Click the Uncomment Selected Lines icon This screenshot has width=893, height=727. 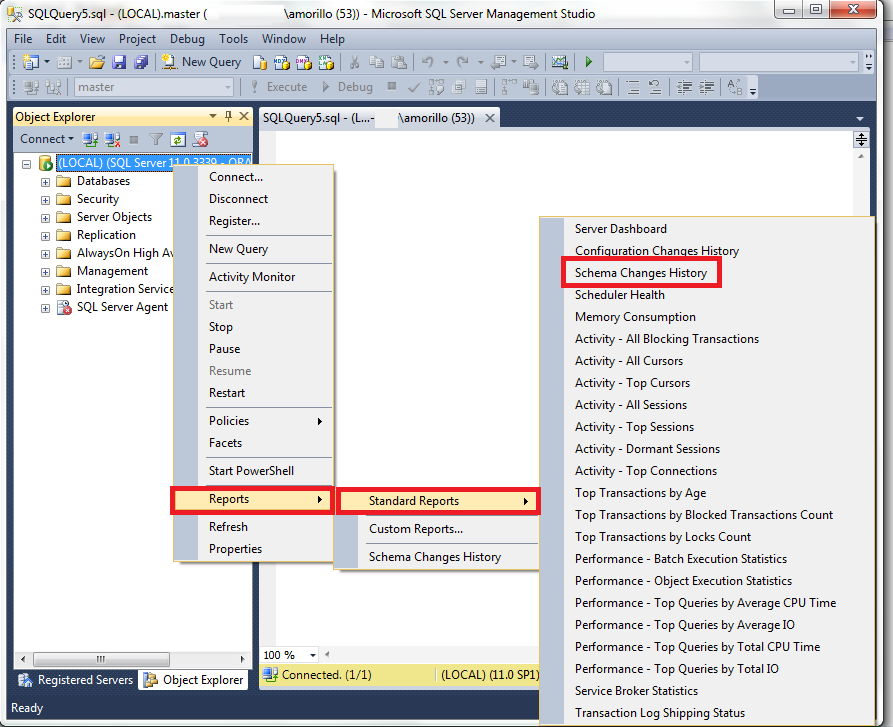[655, 87]
